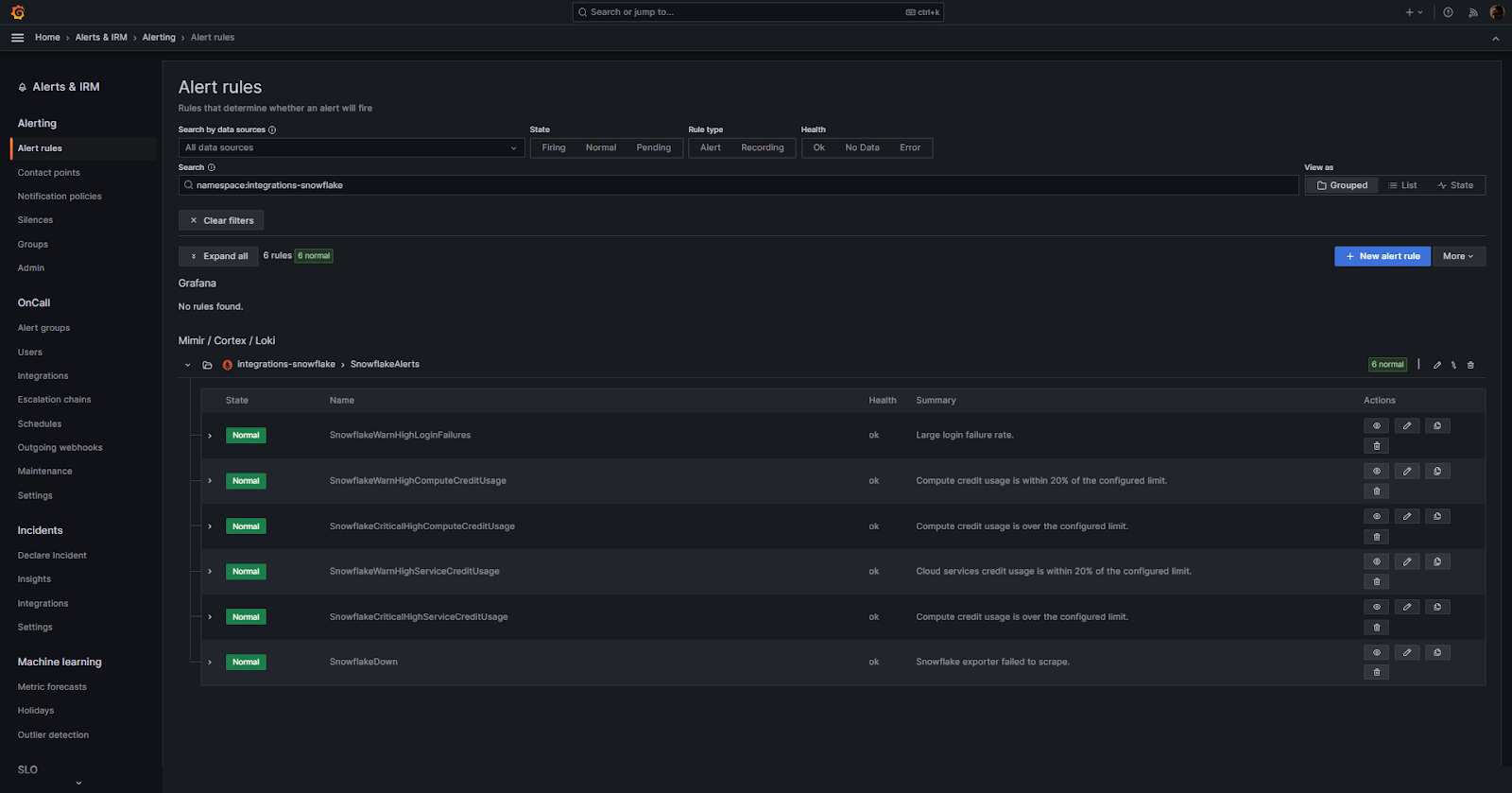
Task: Expand the SnowflakeWarnHighLoginFailures row
Action: click(x=210, y=436)
